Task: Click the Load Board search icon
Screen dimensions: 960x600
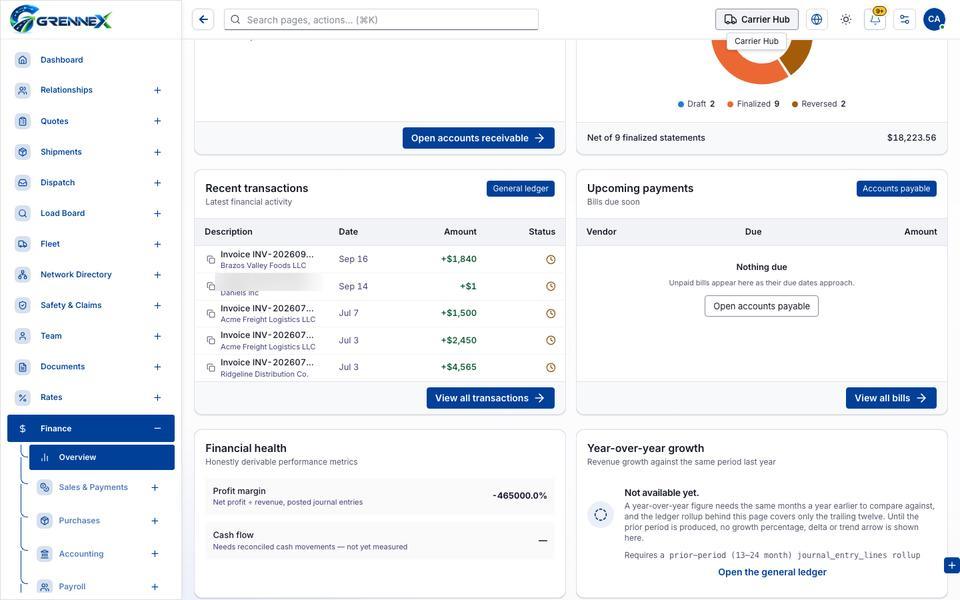Action: (23, 213)
